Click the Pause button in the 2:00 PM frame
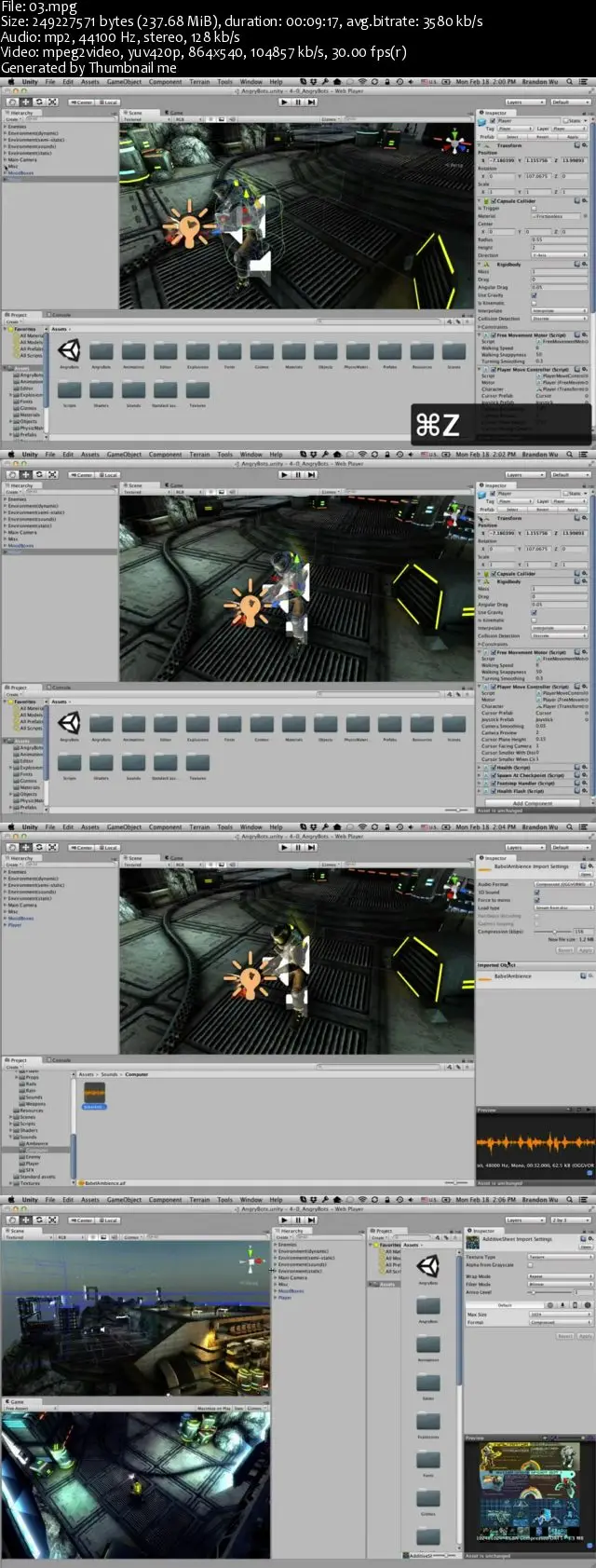Screen dimensions: 596x1568 coord(298,102)
